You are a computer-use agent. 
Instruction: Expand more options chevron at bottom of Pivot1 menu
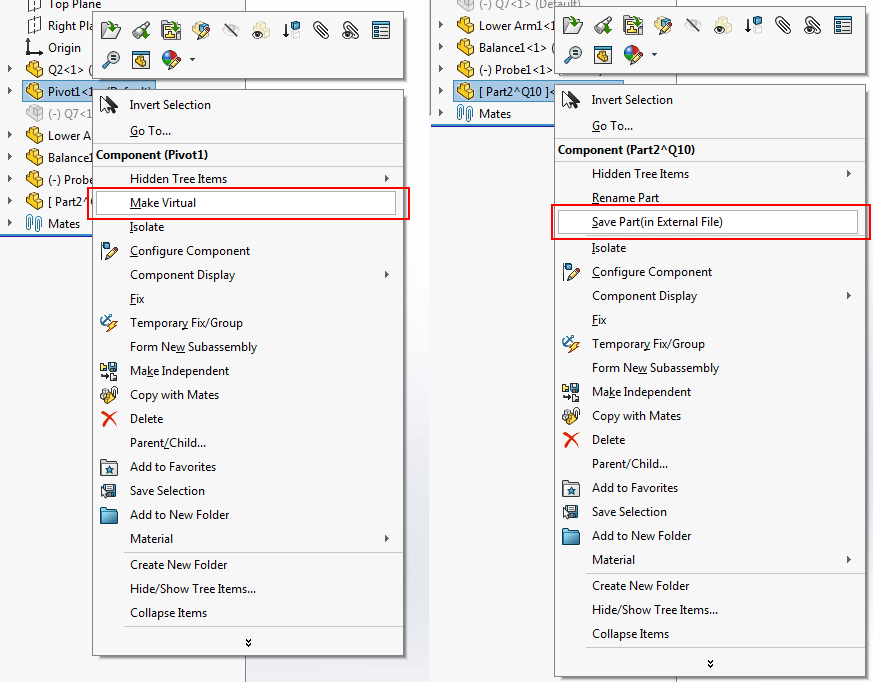pos(248,642)
